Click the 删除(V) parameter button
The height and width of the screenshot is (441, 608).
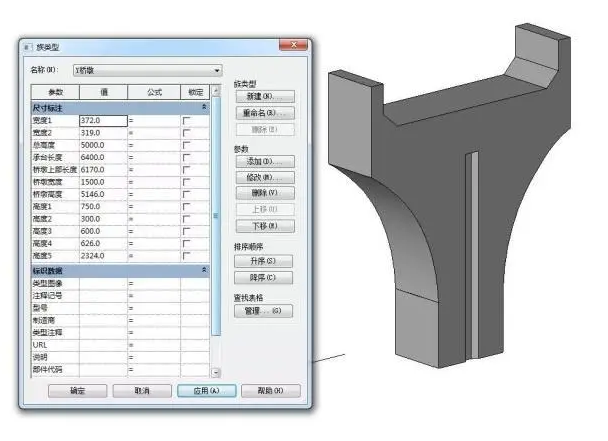pos(265,193)
